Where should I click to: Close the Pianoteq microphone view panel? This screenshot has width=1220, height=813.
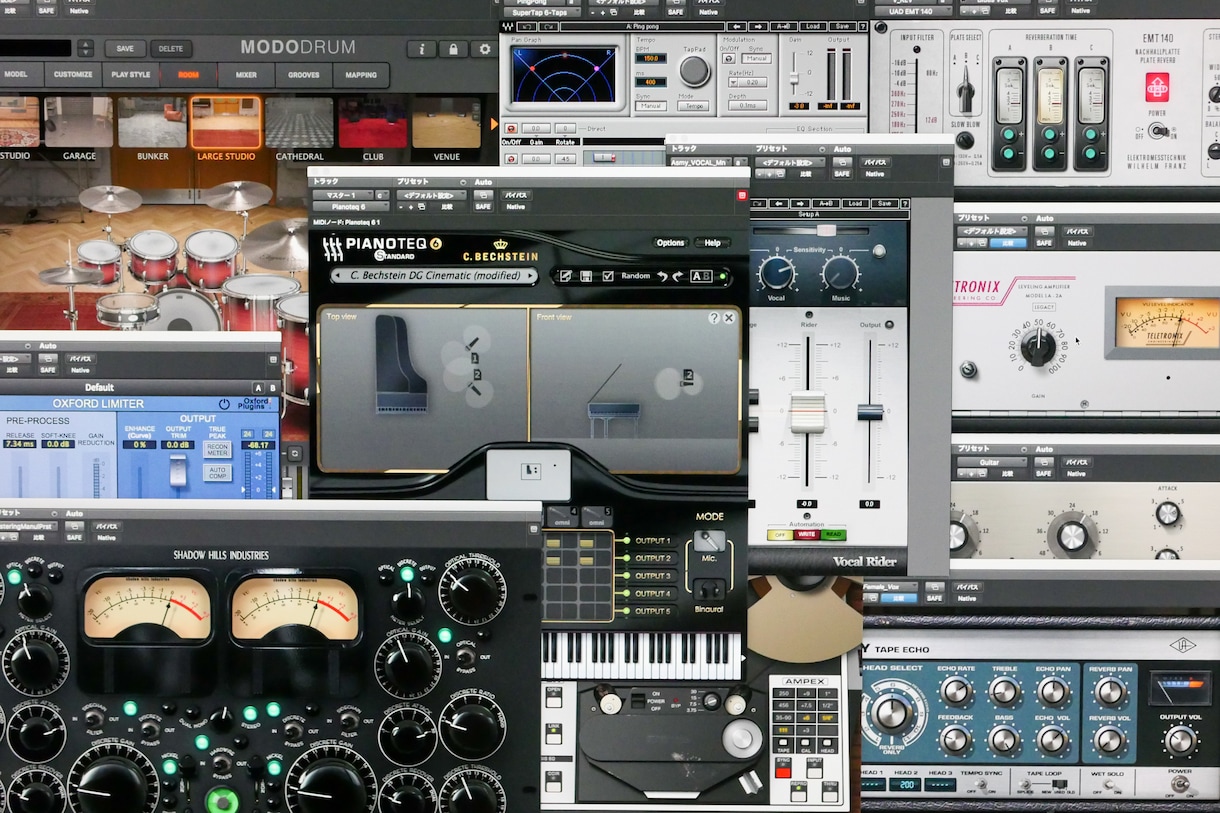[x=729, y=318]
